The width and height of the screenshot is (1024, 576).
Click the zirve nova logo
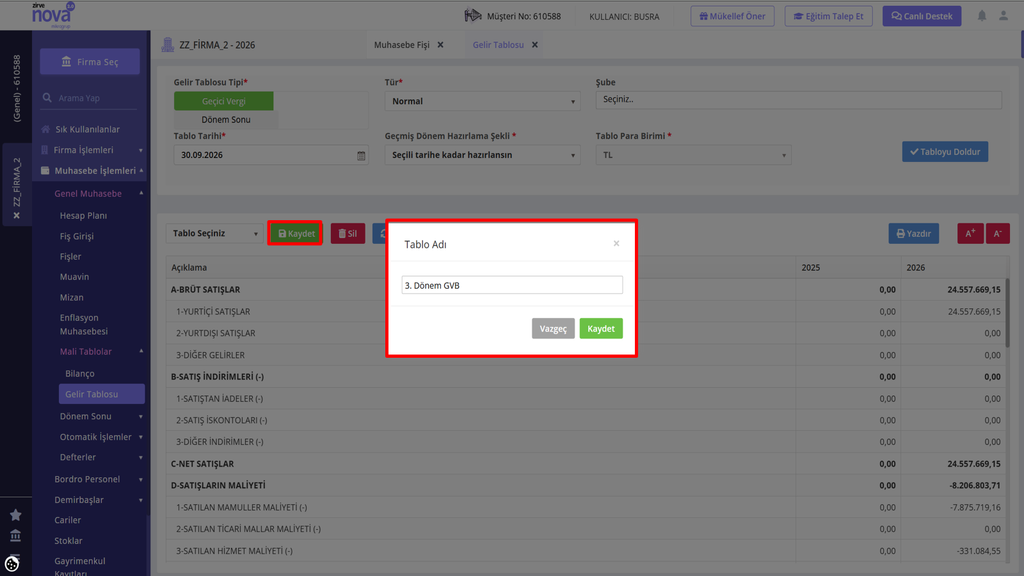point(52,14)
